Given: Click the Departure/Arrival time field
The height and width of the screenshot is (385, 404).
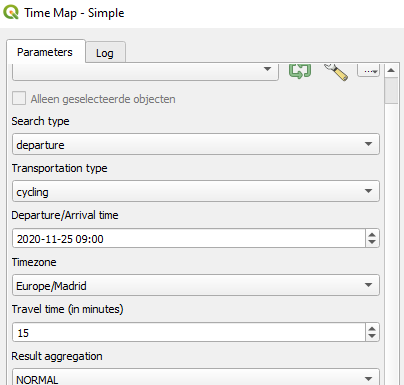Looking at the screenshot, I should click(x=189, y=238).
